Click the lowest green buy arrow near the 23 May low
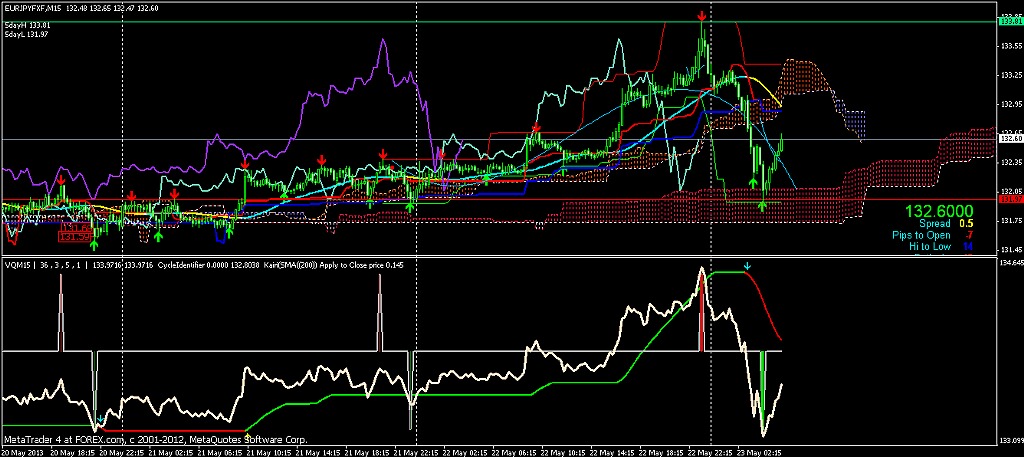The image size is (1024, 457). (x=762, y=206)
